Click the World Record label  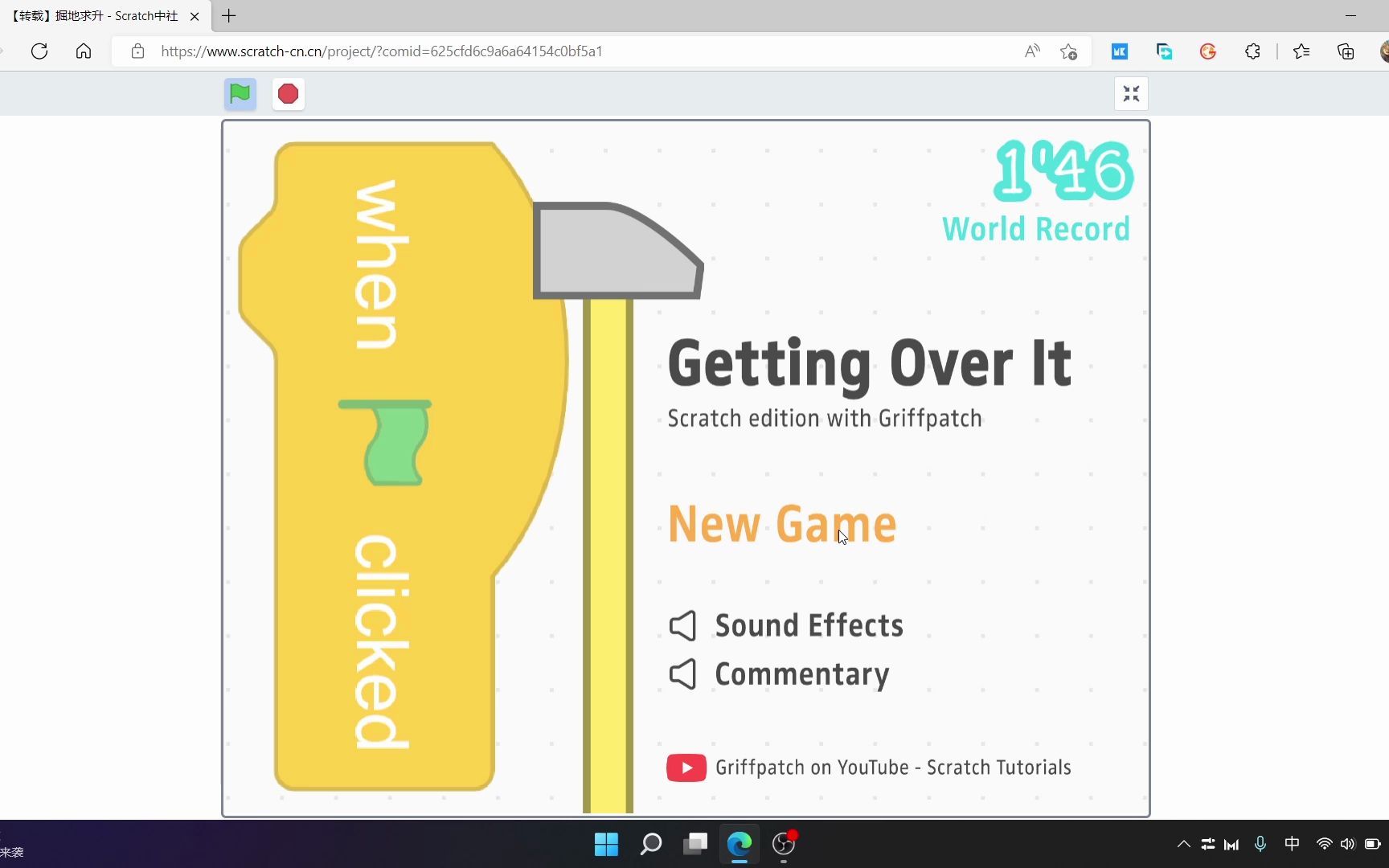coord(1036,229)
